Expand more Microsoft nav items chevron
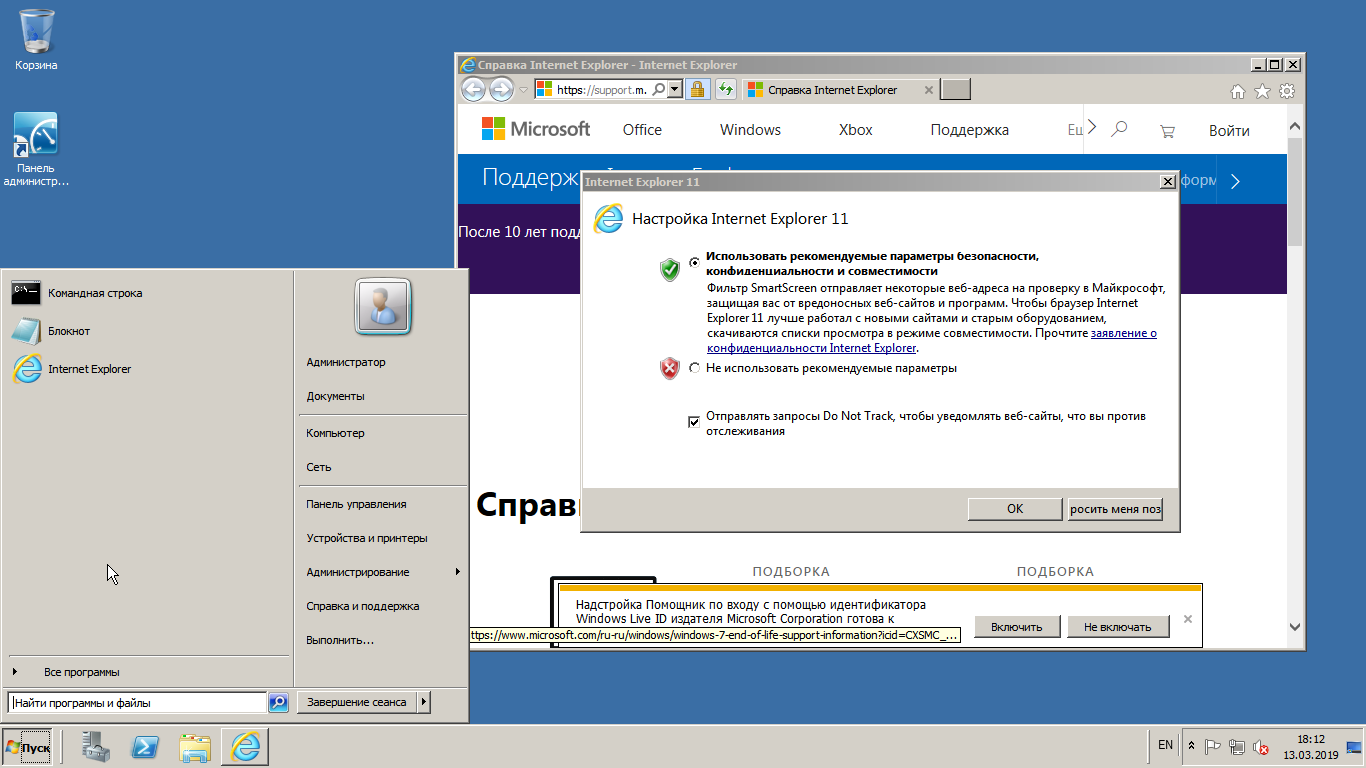 pyautogui.click(x=1092, y=128)
